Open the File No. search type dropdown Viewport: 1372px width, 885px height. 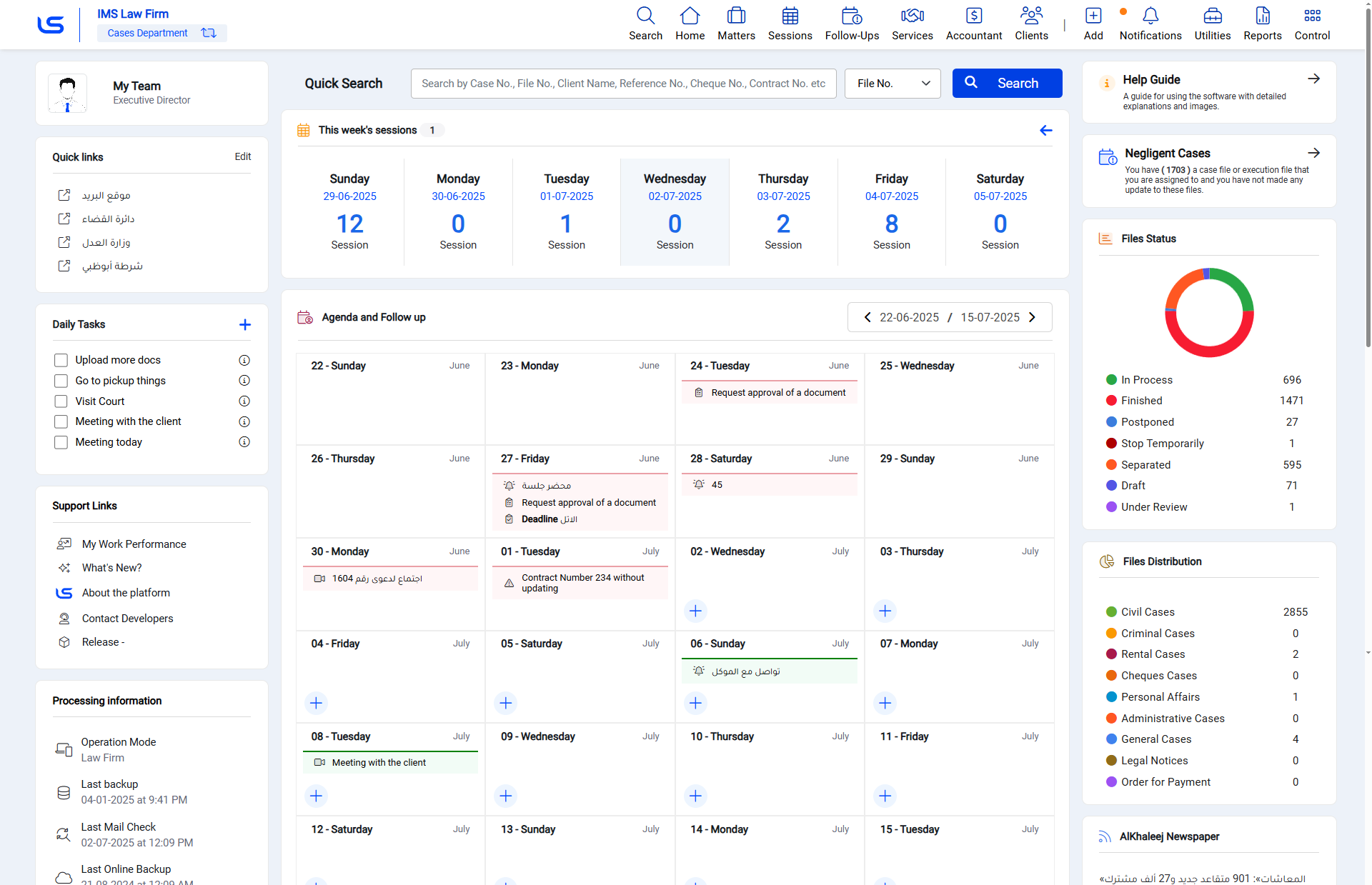click(x=892, y=84)
